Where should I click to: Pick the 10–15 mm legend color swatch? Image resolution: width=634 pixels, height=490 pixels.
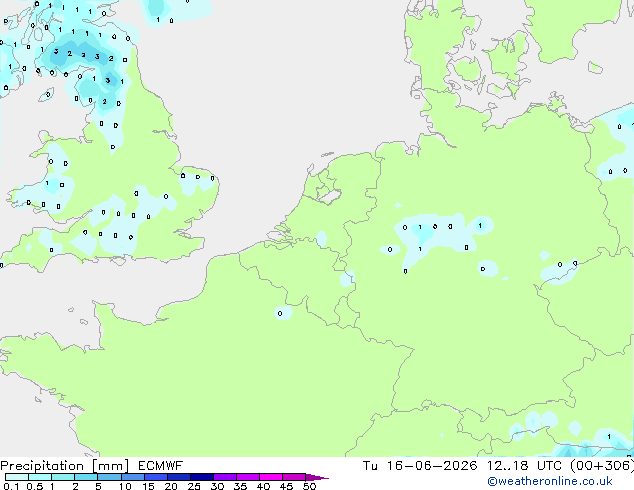(x=132, y=477)
